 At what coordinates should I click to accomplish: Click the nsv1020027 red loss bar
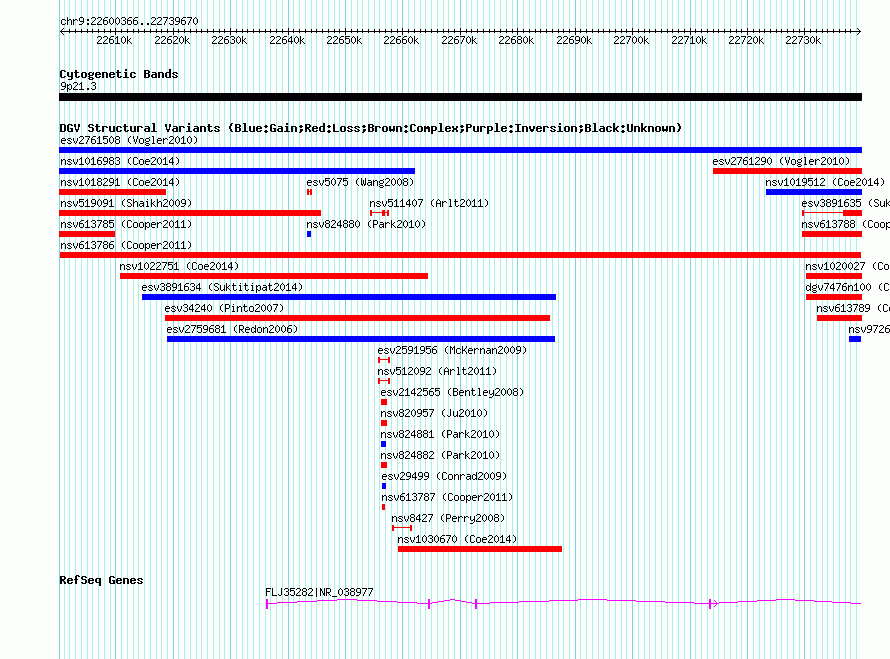(834, 276)
